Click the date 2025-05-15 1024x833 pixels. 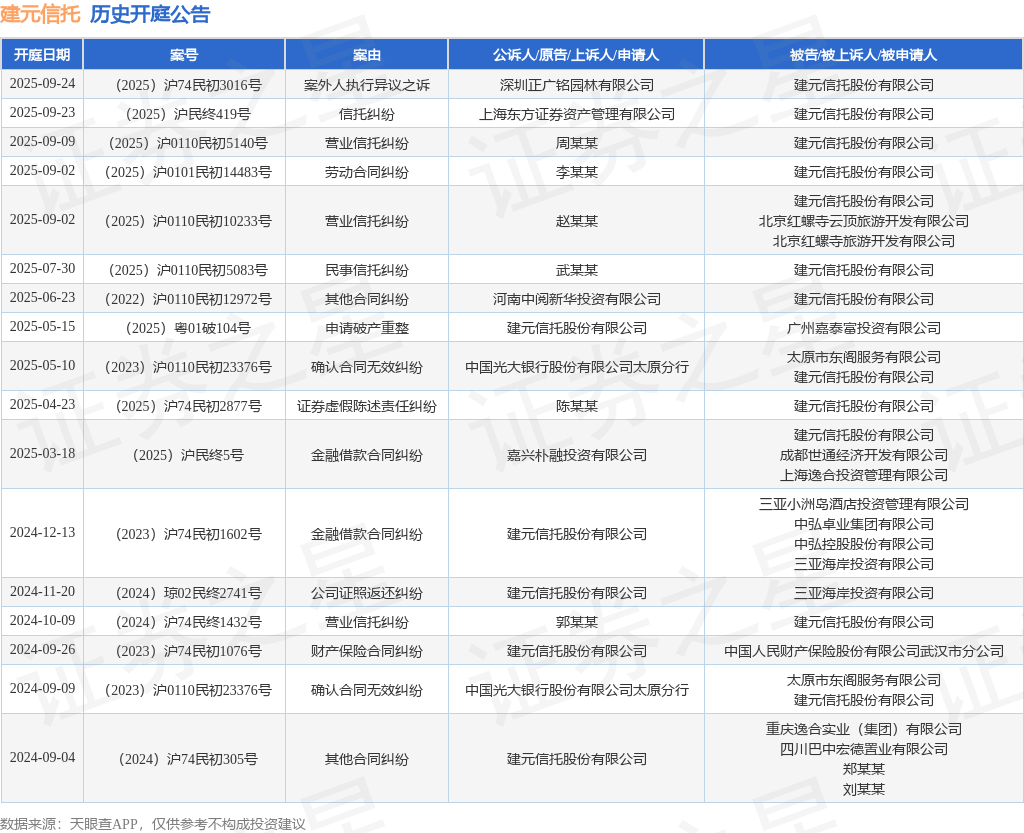42,326
